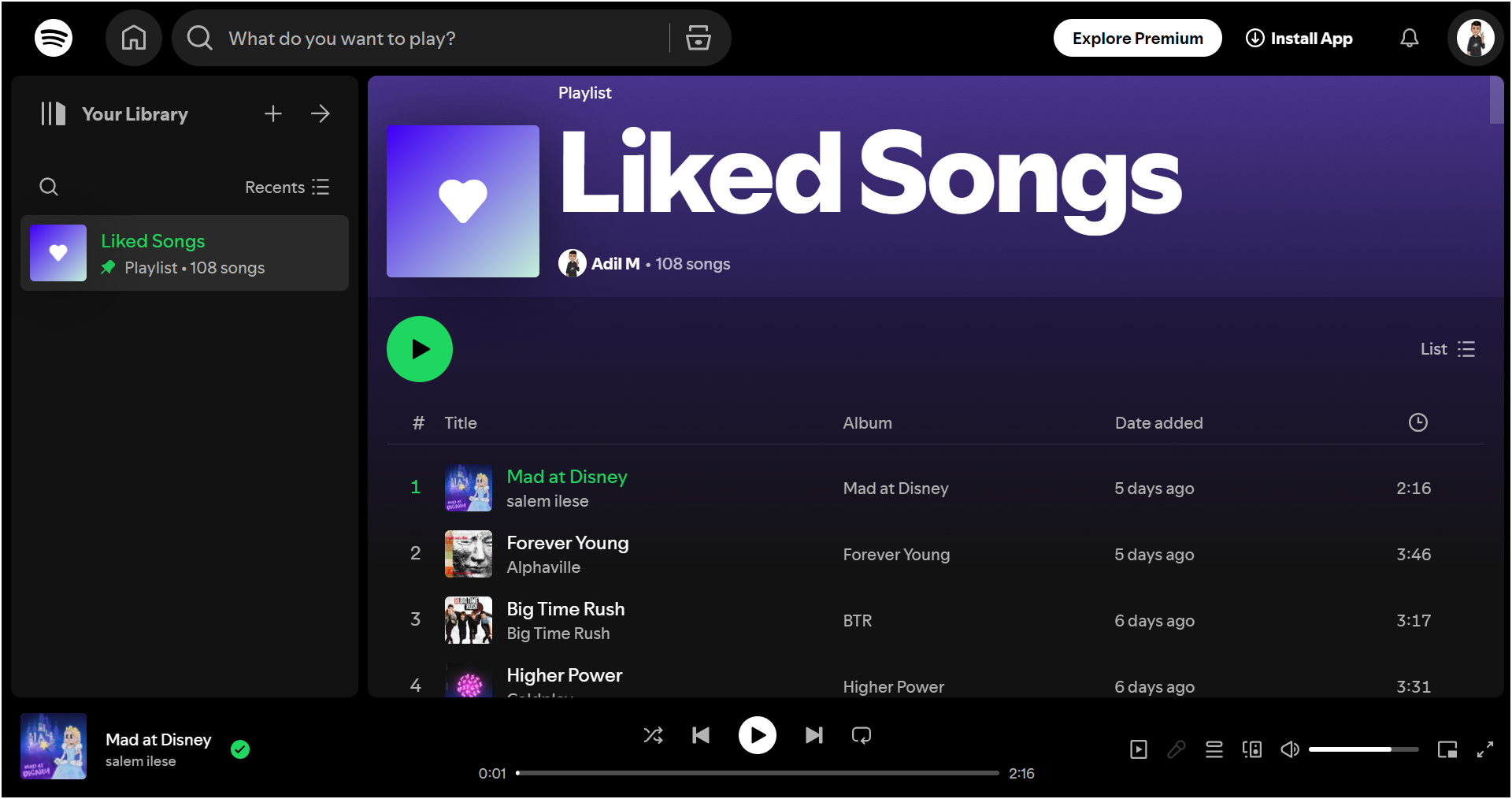Search within Your Library
This screenshot has width=1512, height=799.
tap(49, 187)
